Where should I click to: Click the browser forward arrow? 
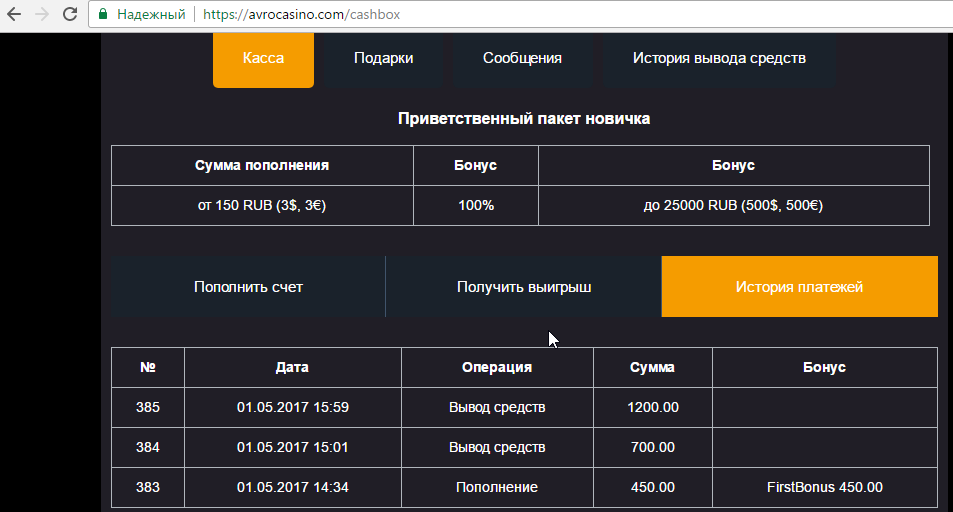(x=42, y=15)
